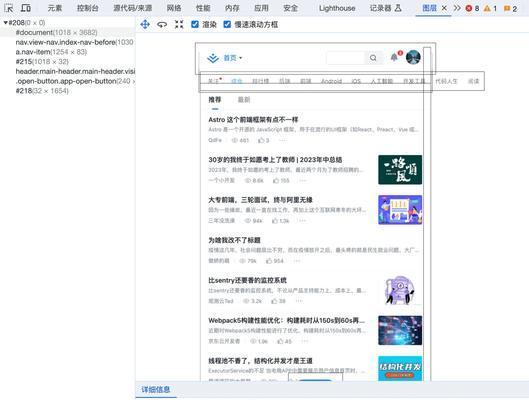Click 代码人生 category in preview nav bar
This screenshot has width=529, height=400.
pyautogui.click(x=446, y=81)
